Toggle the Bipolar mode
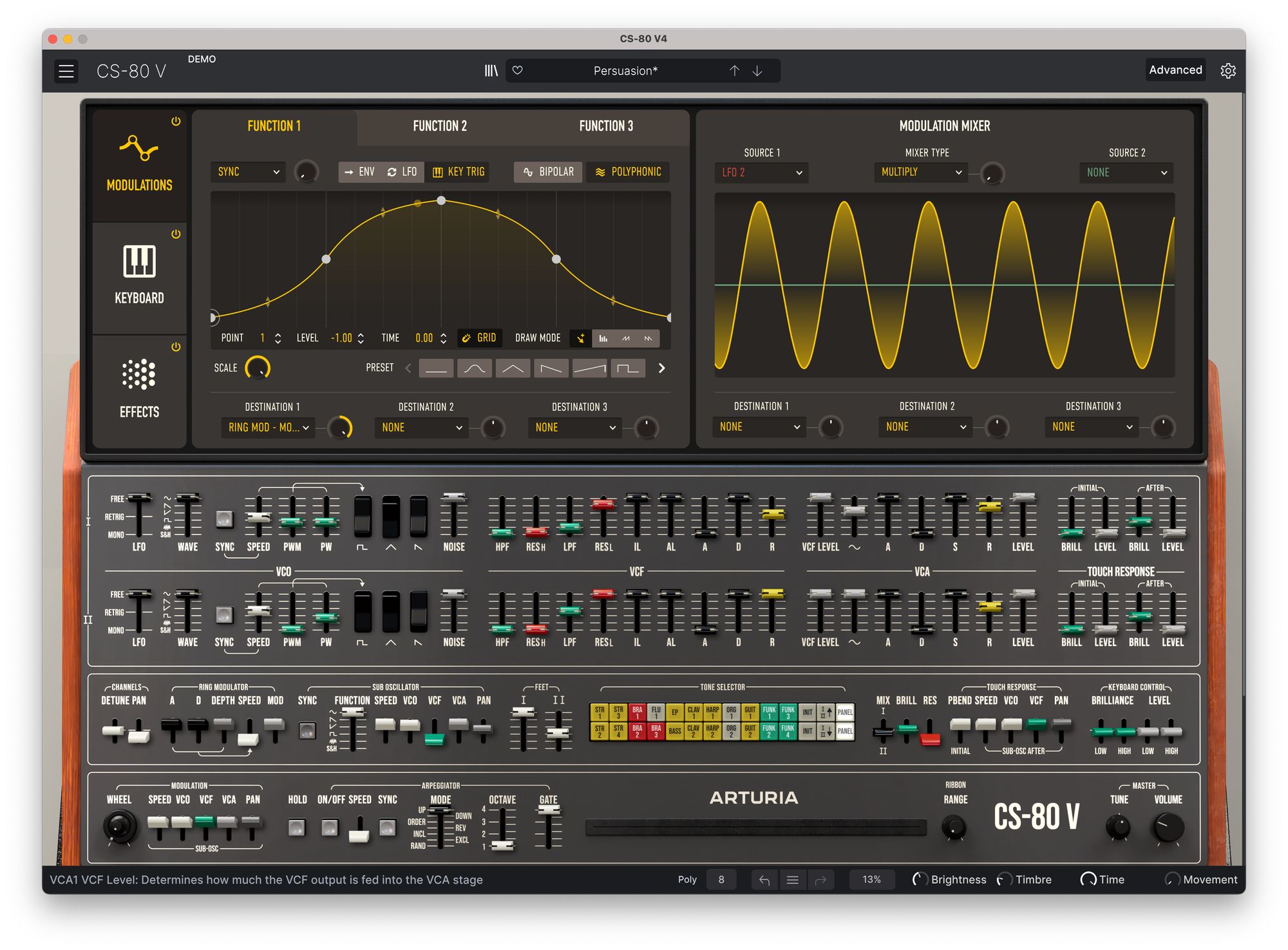The image size is (1288, 950). pyautogui.click(x=548, y=172)
